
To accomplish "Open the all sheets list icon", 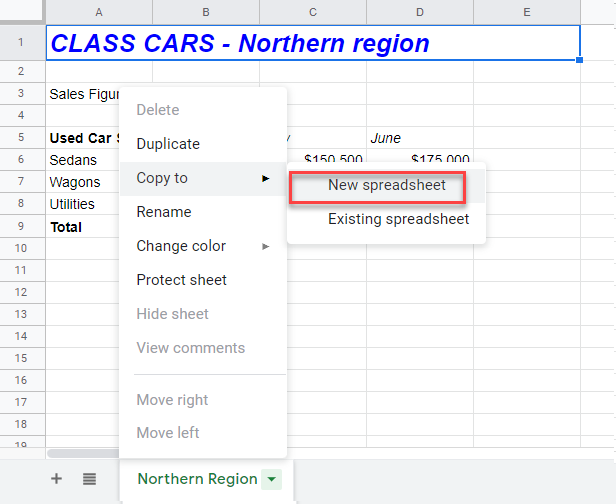I will click(89, 479).
